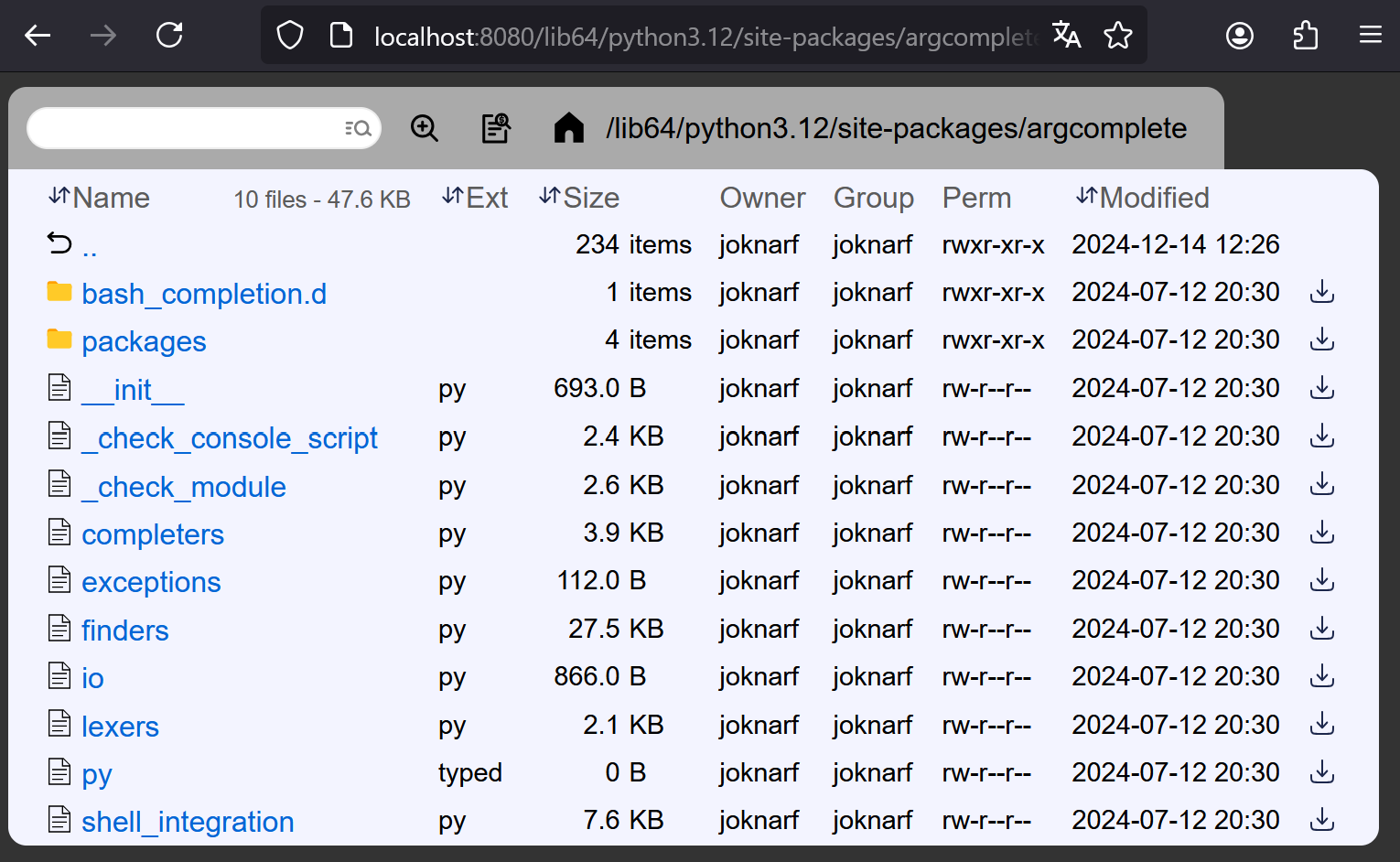Click the 'typed' extension cell
This screenshot has width=1400, height=862.
coord(470,773)
